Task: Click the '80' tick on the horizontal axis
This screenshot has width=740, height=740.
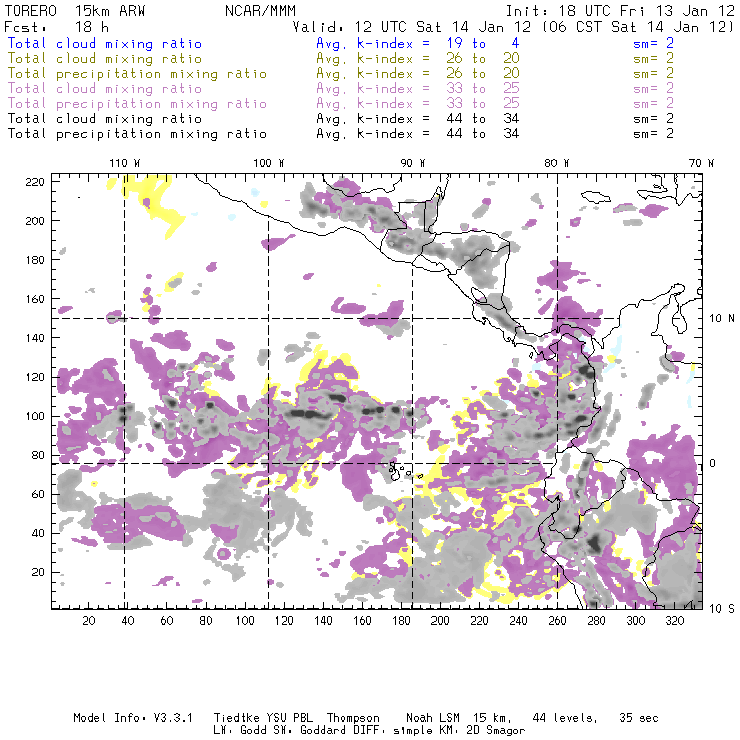Action: [206, 621]
